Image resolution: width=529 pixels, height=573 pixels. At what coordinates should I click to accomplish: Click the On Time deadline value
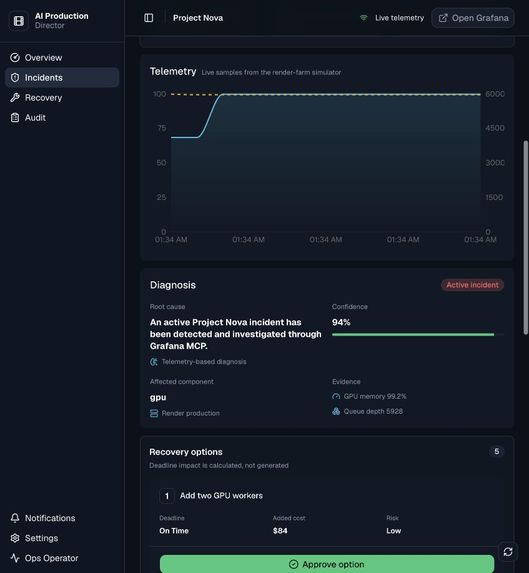pyautogui.click(x=174, y=531)
